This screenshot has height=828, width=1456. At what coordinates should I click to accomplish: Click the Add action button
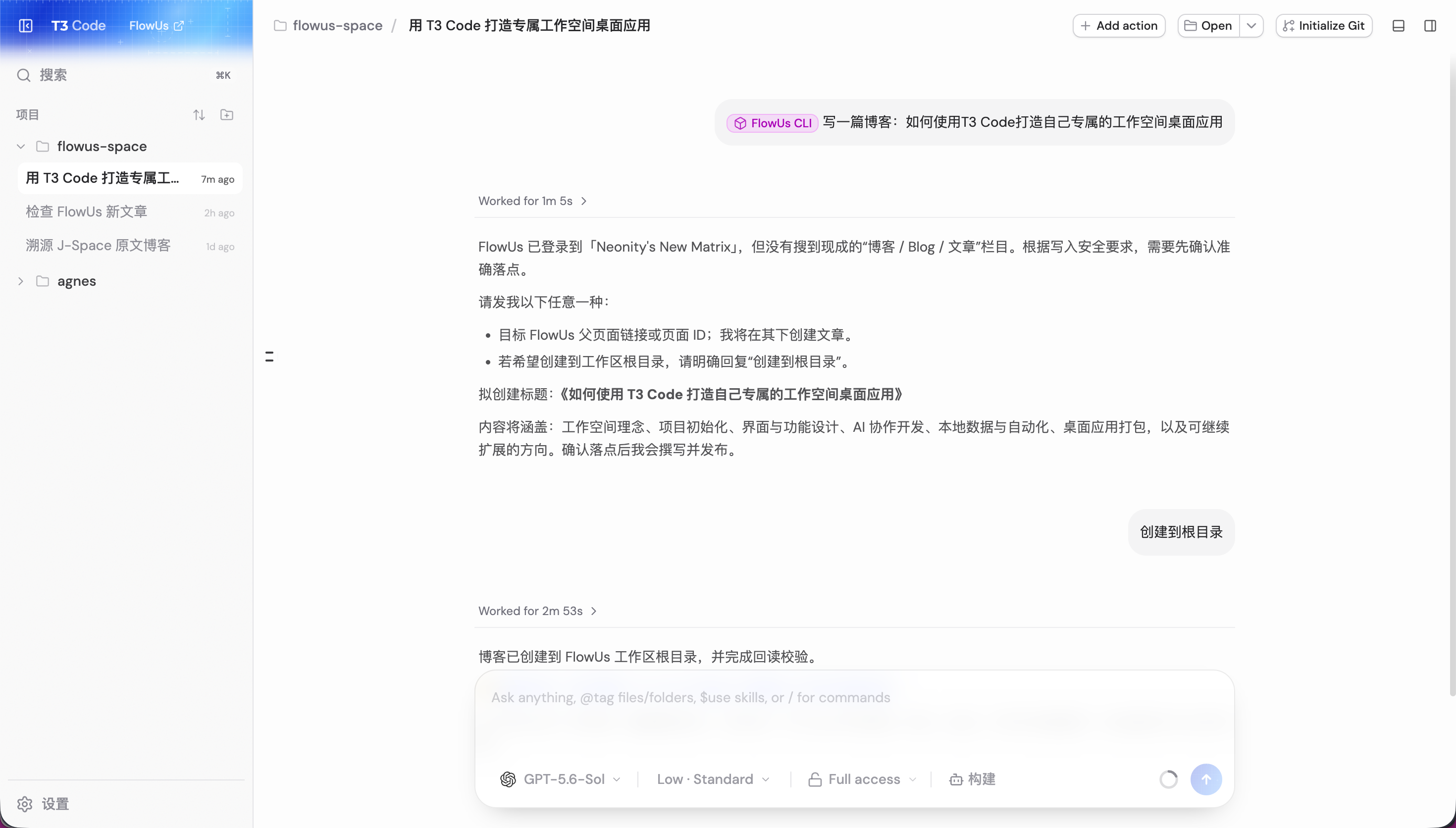click(1119, 26)
